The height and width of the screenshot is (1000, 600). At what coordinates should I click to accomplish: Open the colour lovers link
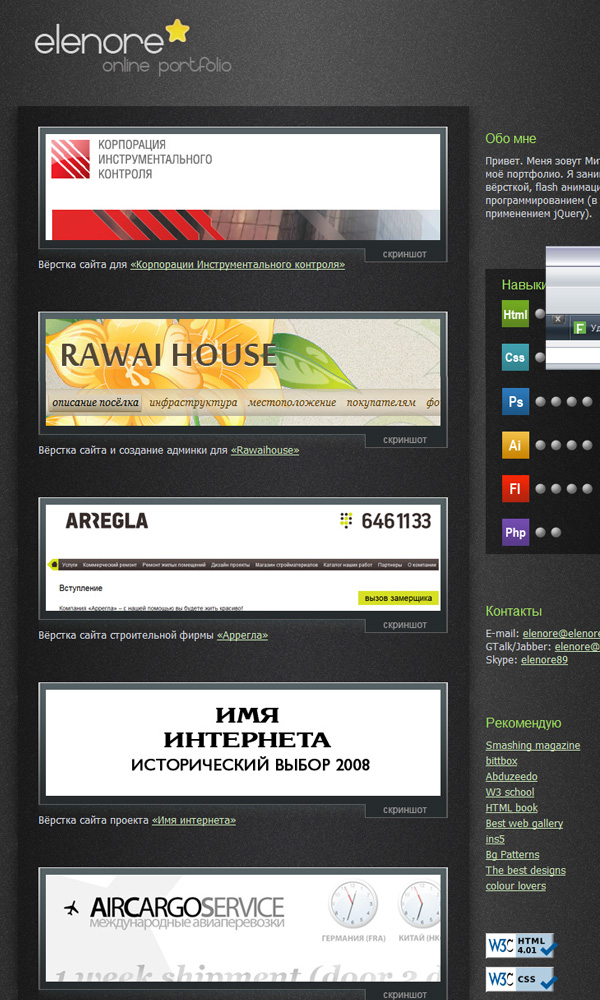(516, 886)
